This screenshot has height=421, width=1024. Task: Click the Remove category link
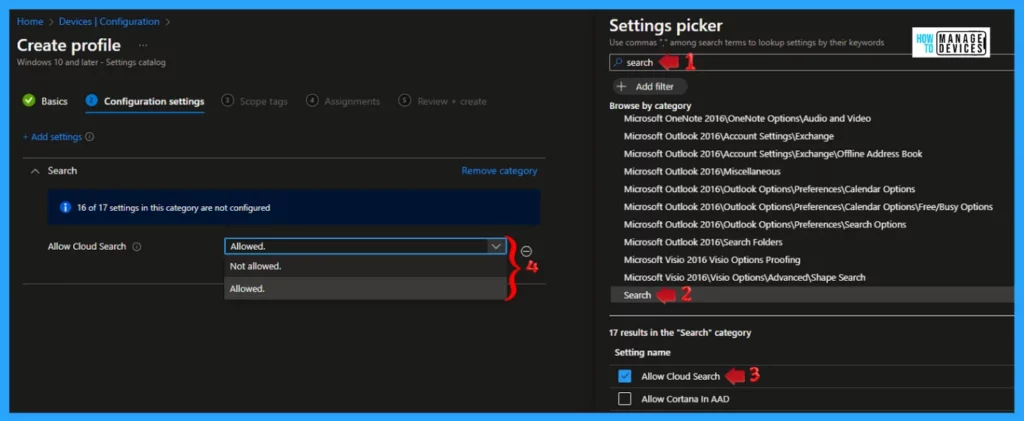click(500, 171)
